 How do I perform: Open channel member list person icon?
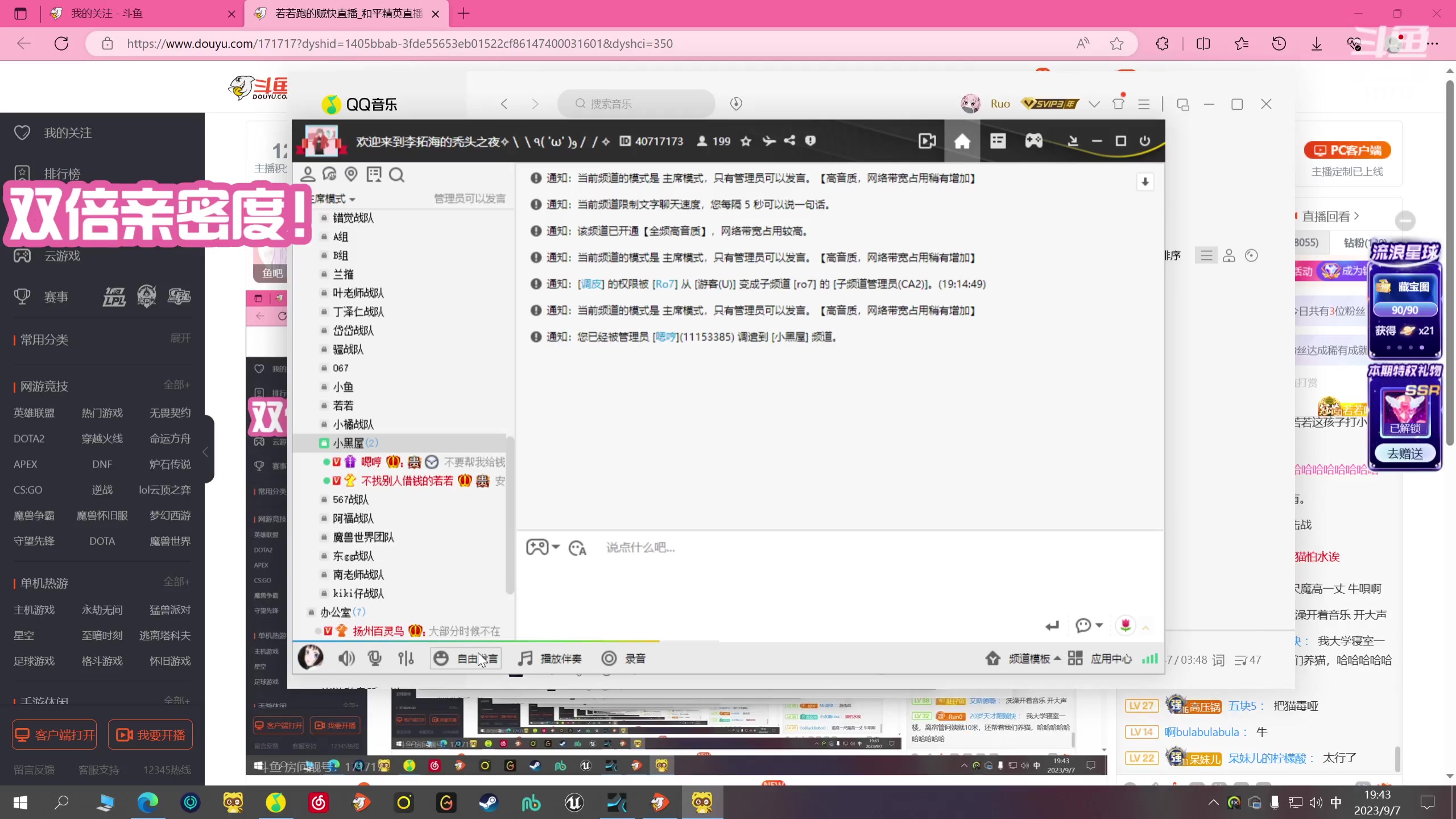point(308,175)
